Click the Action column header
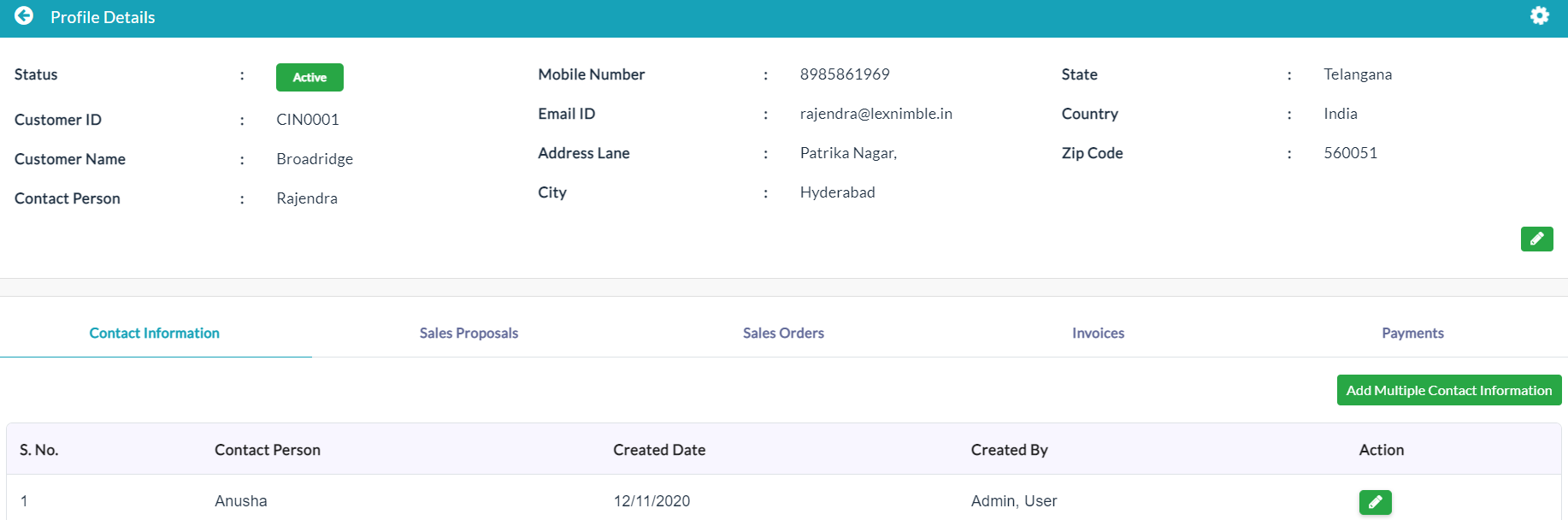This screenshot has height=520, width=1568. tap(1382, 450)
